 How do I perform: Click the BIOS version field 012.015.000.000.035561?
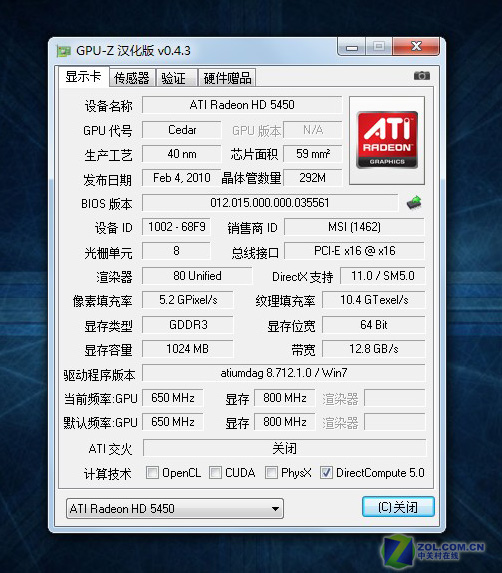pyautogui.click(x=270, y=202)
